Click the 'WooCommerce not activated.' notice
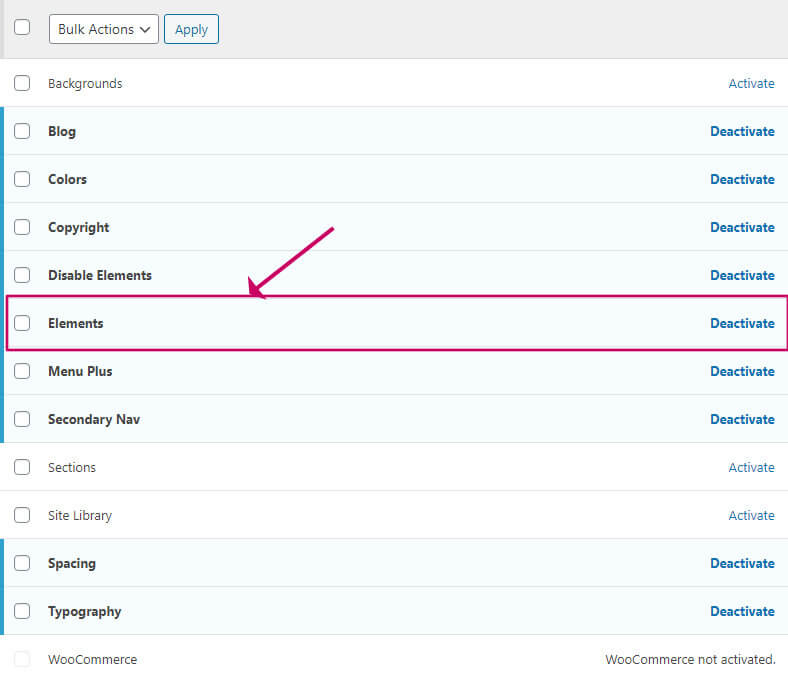The image size is (788, 682). point(690,659)
